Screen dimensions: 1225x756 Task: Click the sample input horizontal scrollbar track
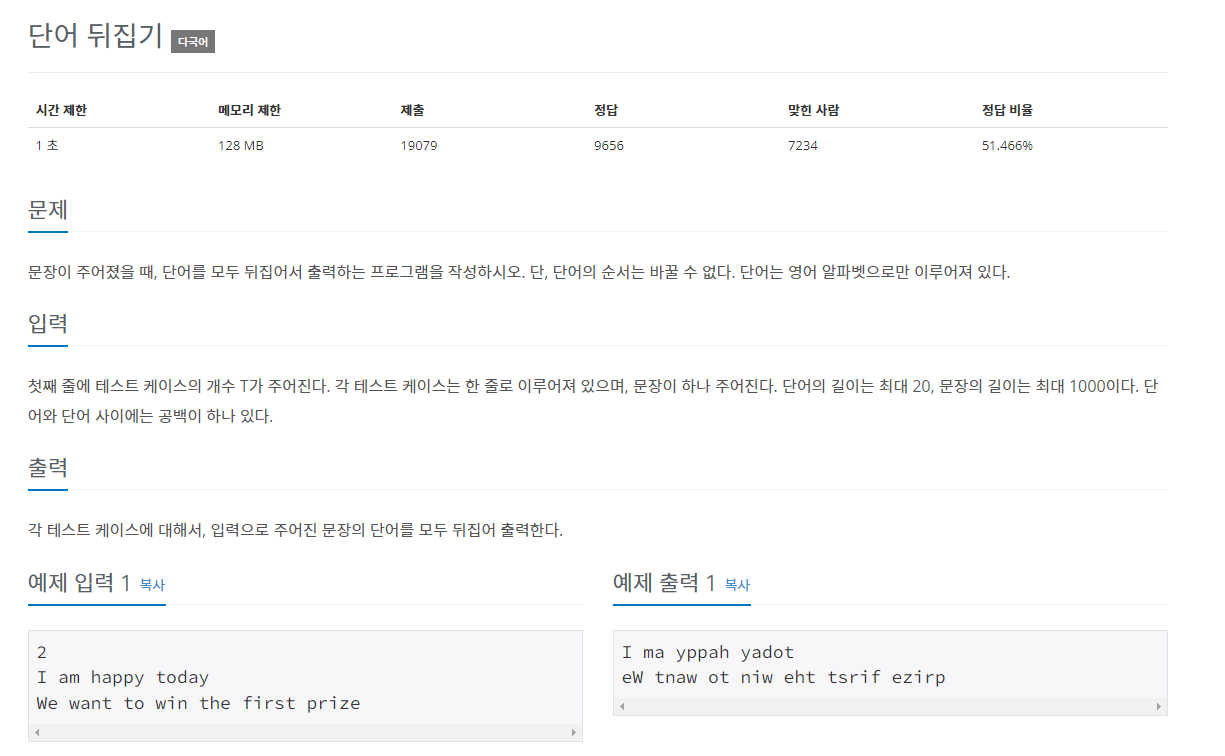(x=305, y=733)
